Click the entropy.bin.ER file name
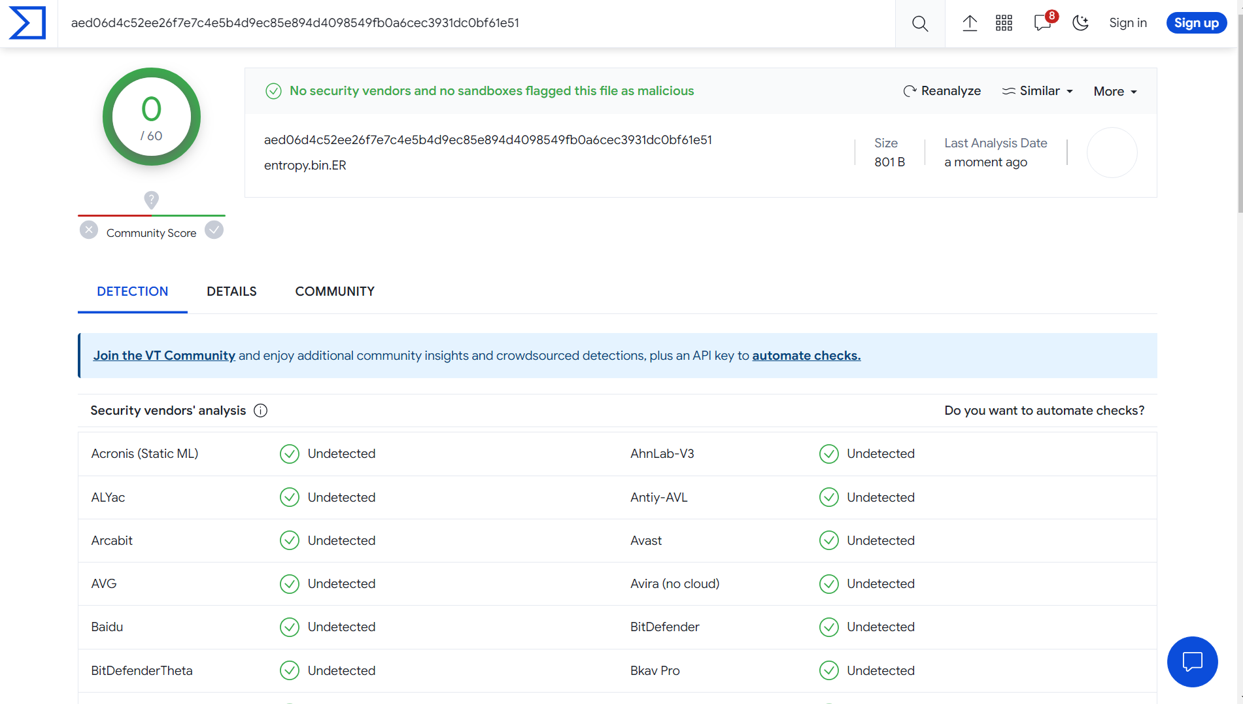This screenshot has height=704, width=1243. 305,165
